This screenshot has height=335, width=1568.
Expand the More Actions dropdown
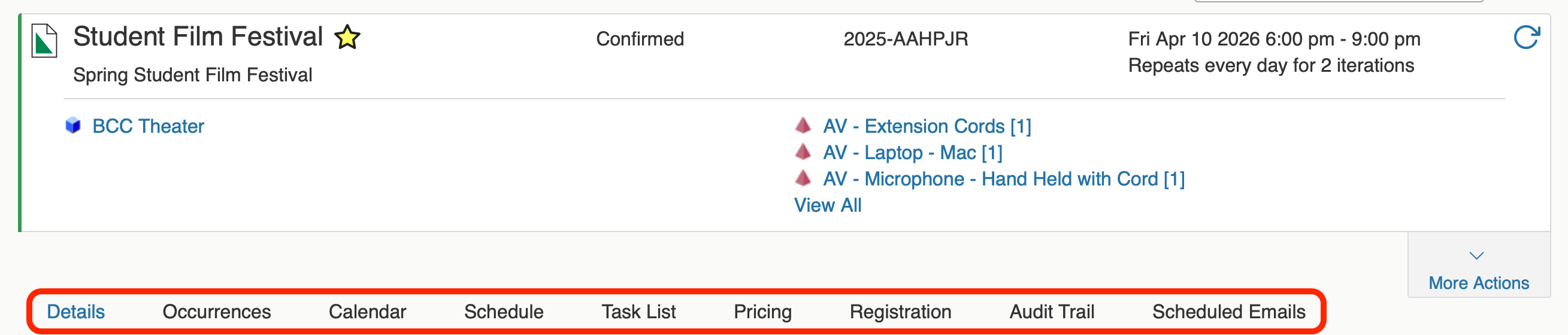click(x=1478, y=283)
